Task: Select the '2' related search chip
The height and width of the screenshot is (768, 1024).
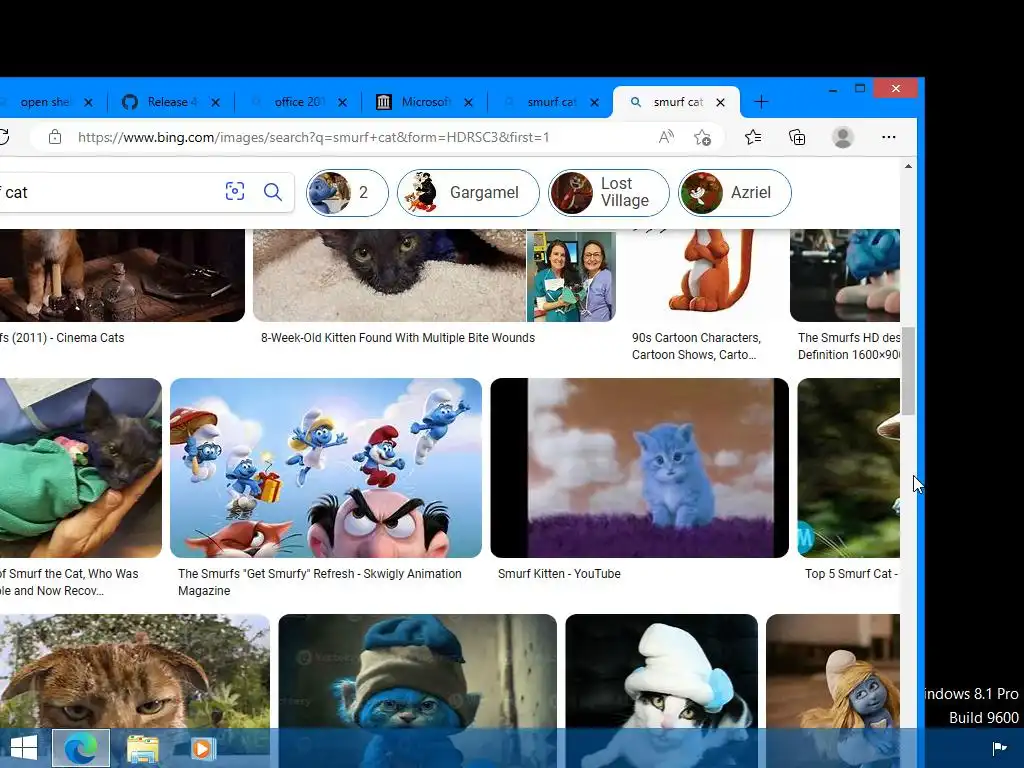Action: pos(347,193)
